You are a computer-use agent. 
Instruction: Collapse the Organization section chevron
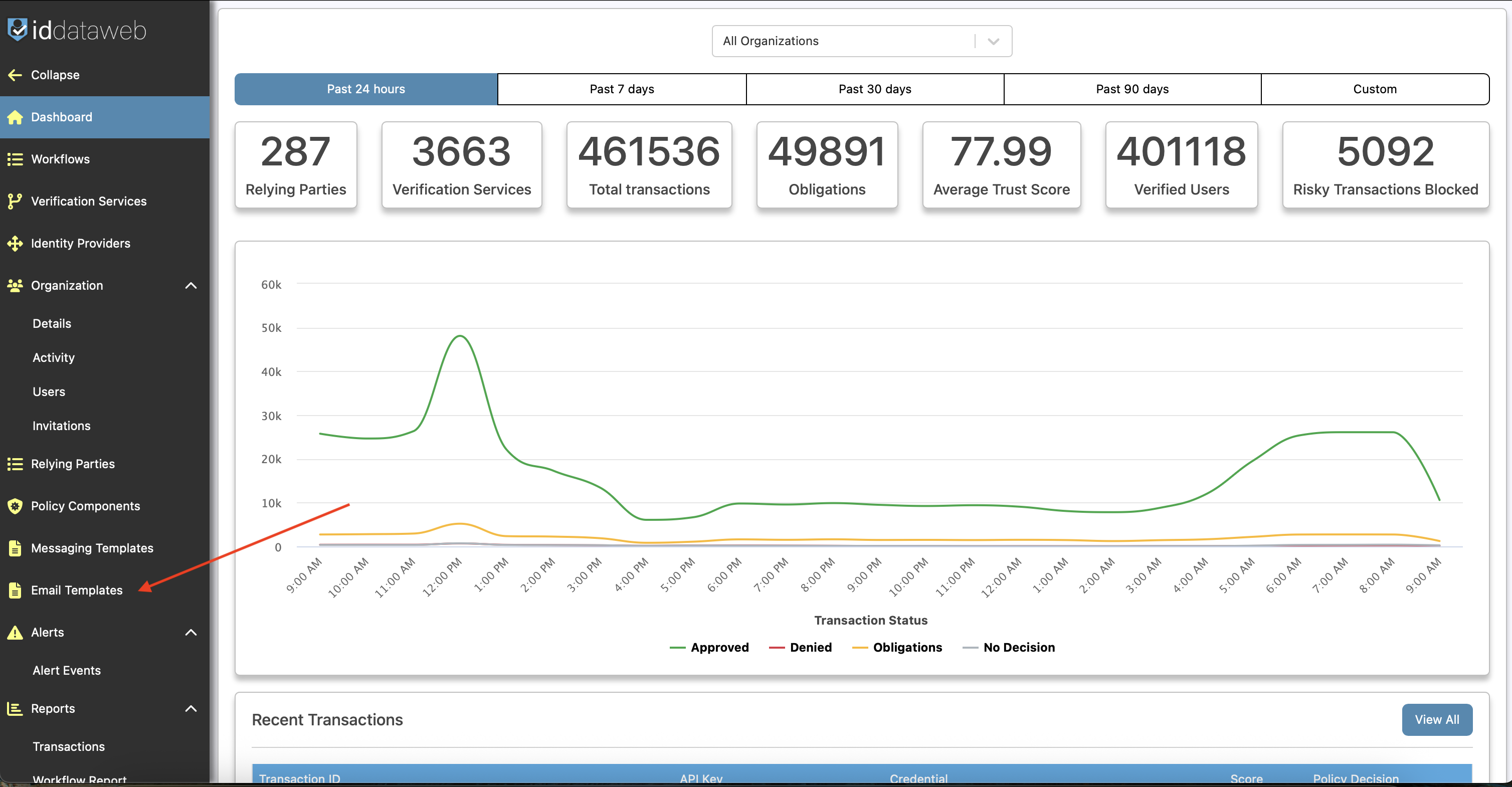click(191, 286)
